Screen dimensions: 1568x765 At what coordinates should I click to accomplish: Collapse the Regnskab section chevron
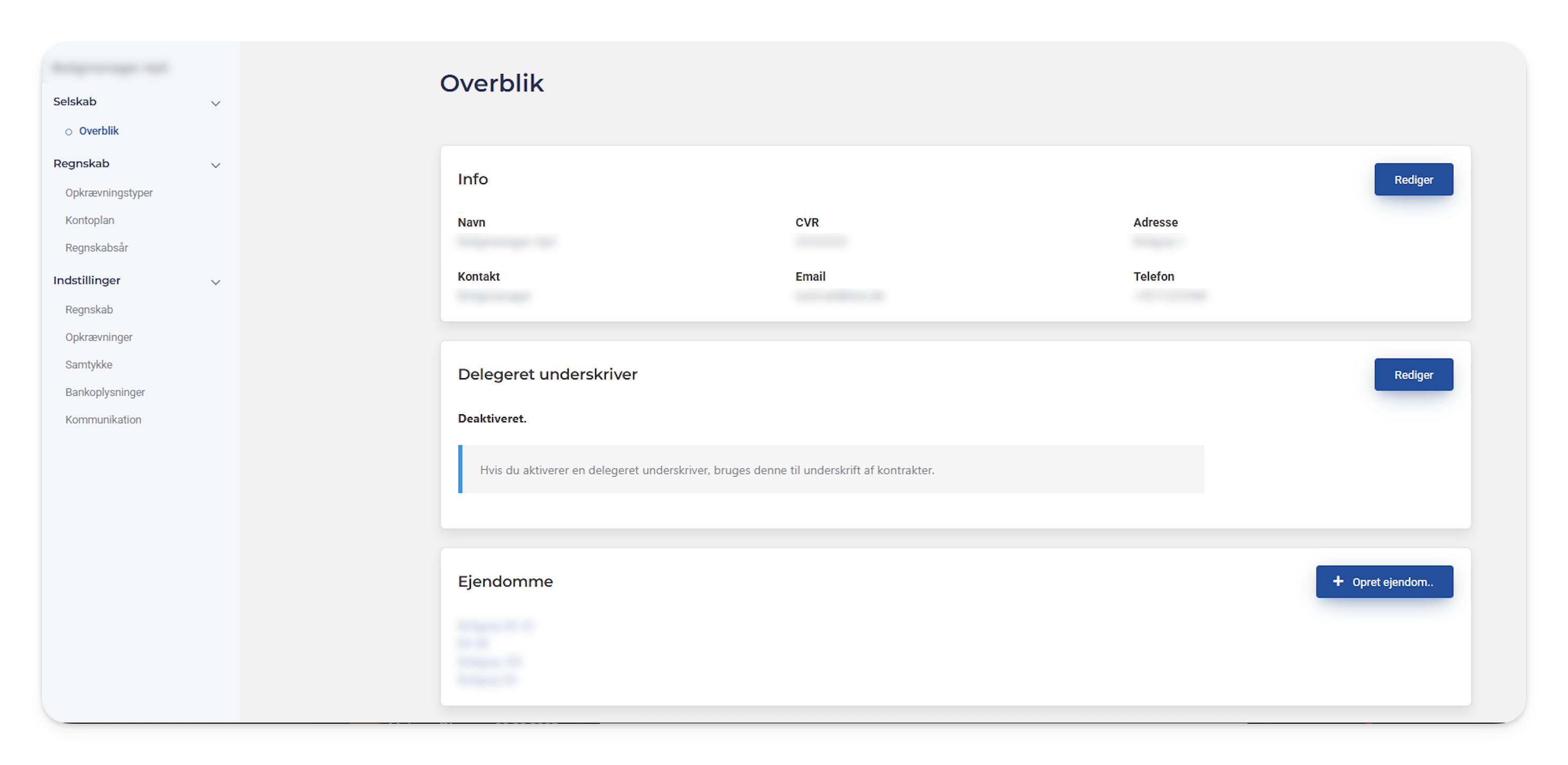pyautogui.click(x=215, y=166)
